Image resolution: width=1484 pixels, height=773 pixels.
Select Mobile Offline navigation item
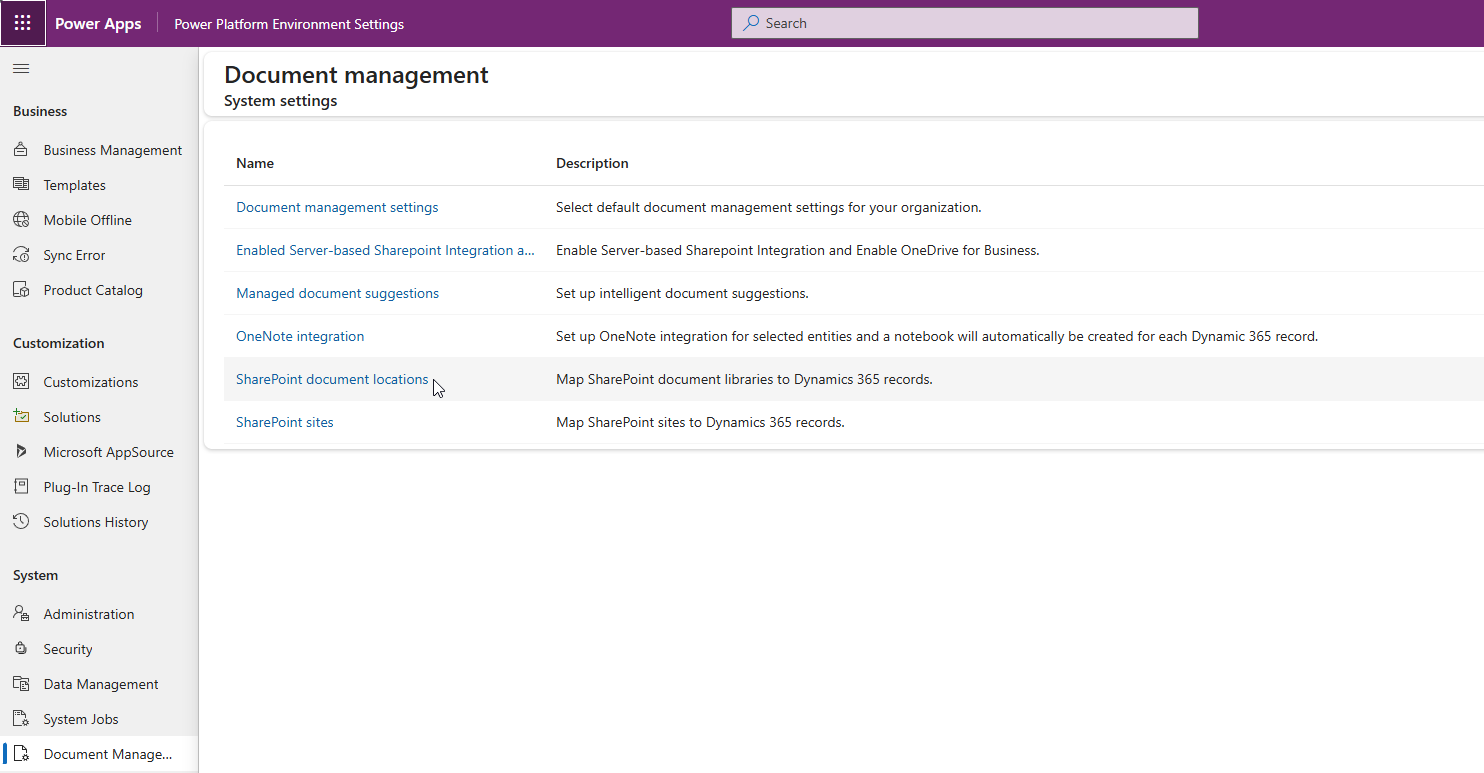pos(99,220)
